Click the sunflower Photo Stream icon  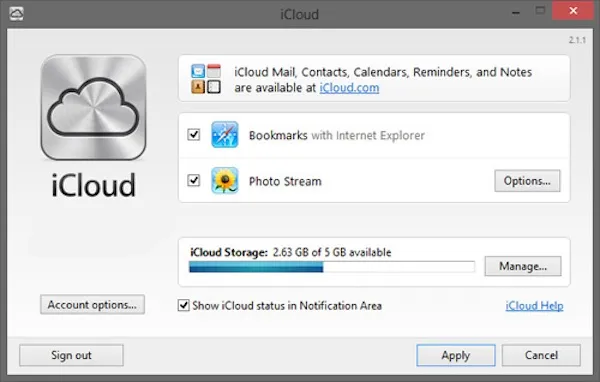[225, 180]
